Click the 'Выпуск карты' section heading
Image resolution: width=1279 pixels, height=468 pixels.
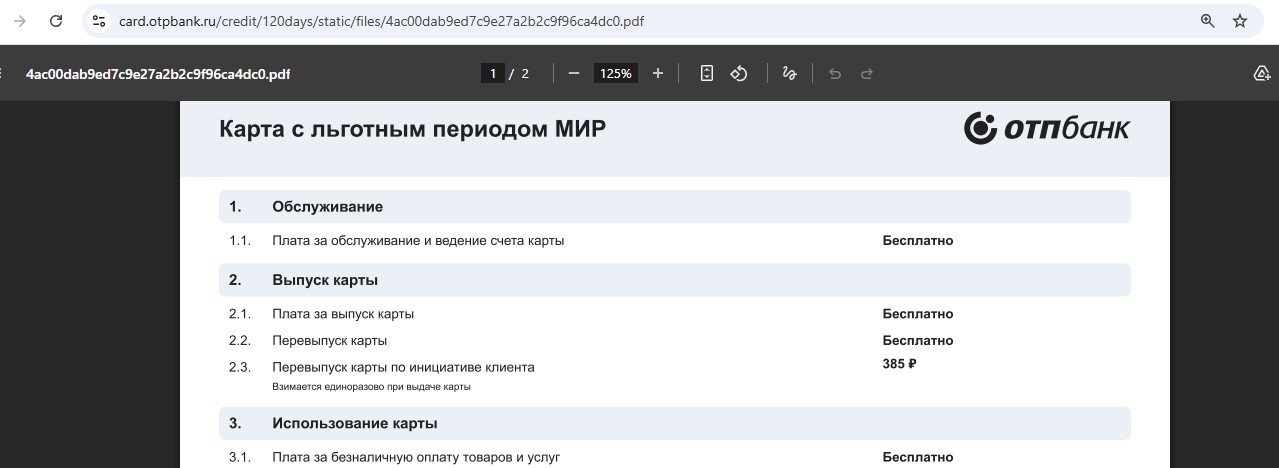(324, 280)
